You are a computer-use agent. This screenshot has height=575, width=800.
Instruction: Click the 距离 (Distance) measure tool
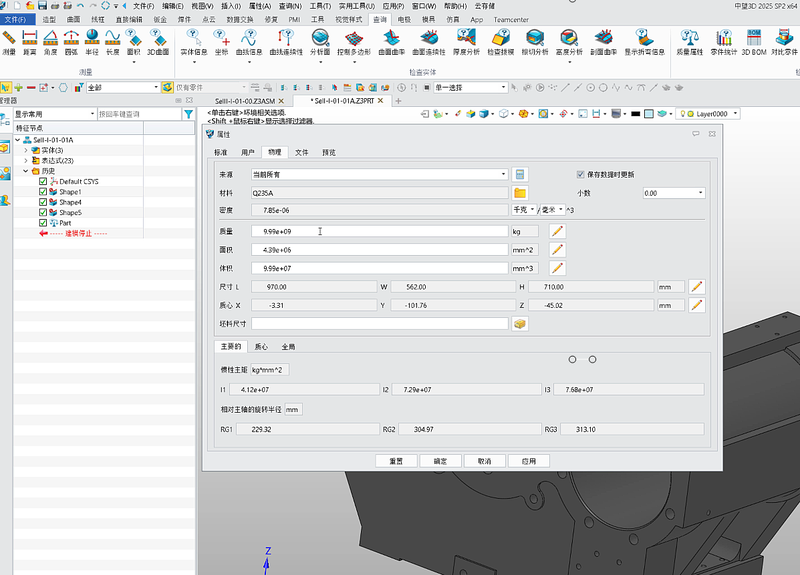(x=30, y=41)
